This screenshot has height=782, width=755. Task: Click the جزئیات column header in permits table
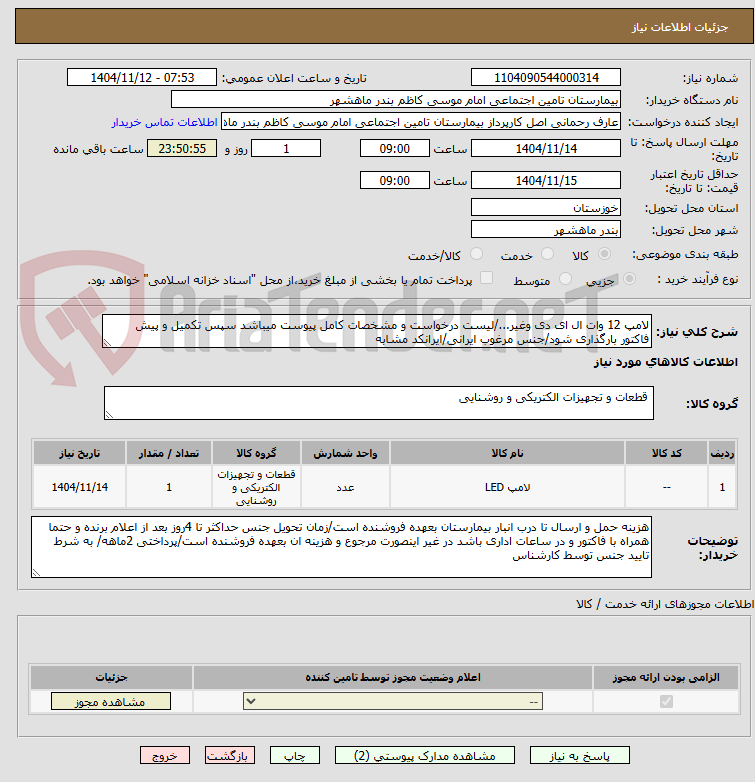pyautogui.click(x=111, y=677)
